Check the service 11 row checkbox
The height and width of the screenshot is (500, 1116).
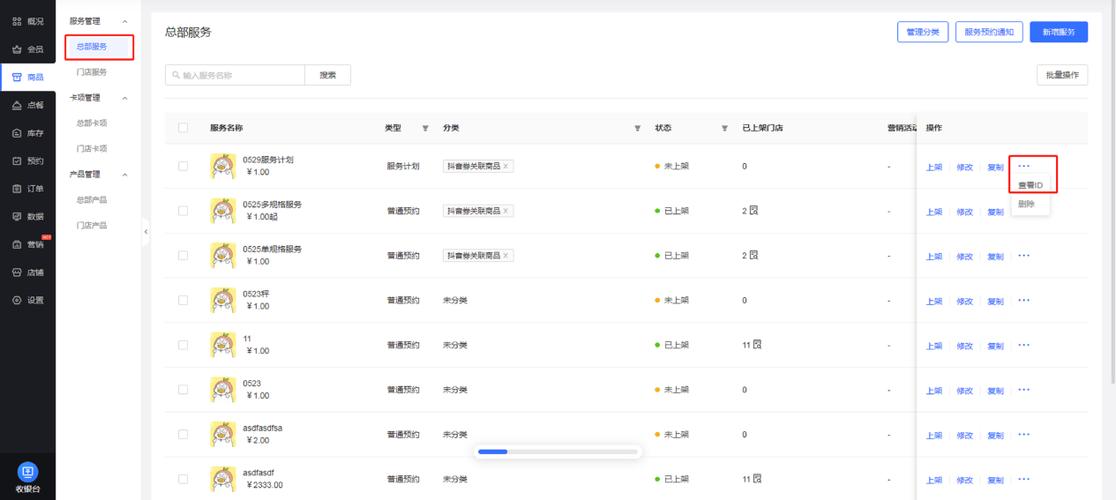[184, 345]
